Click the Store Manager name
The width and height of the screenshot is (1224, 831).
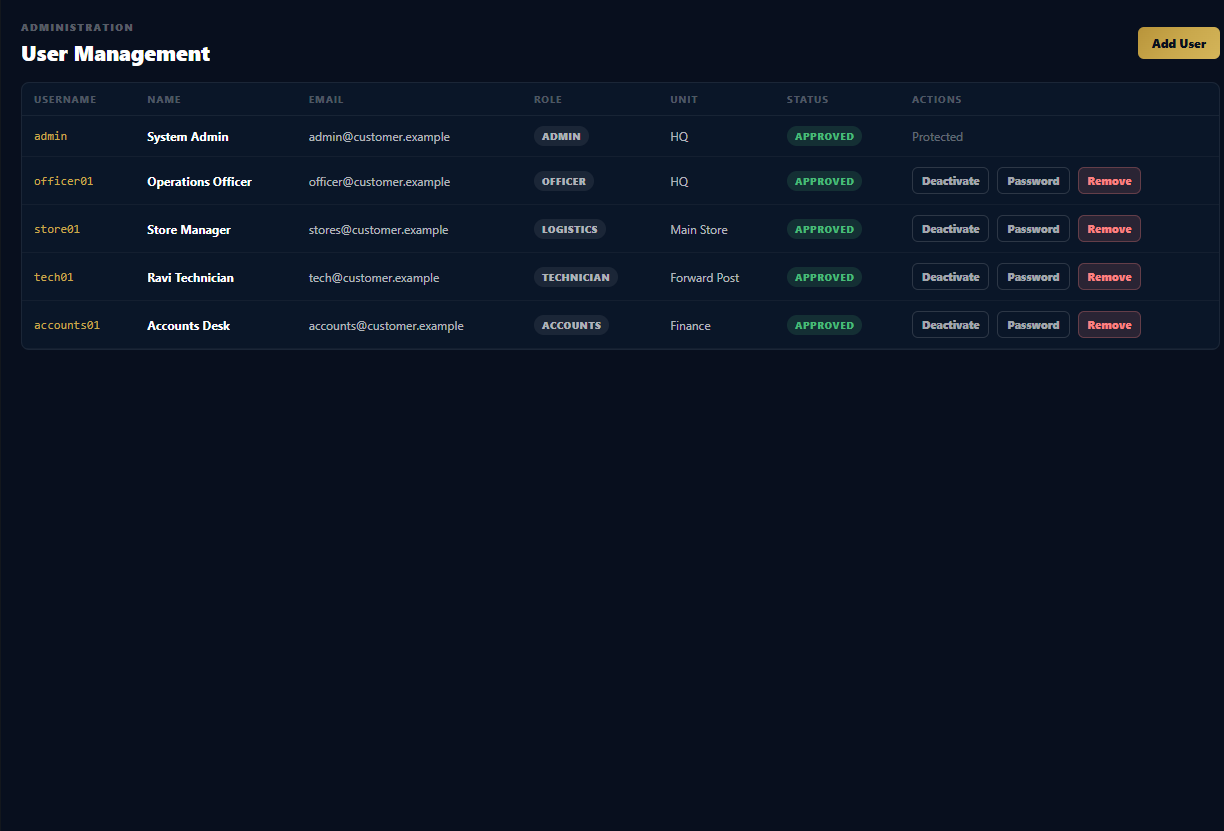pos(189,229)
